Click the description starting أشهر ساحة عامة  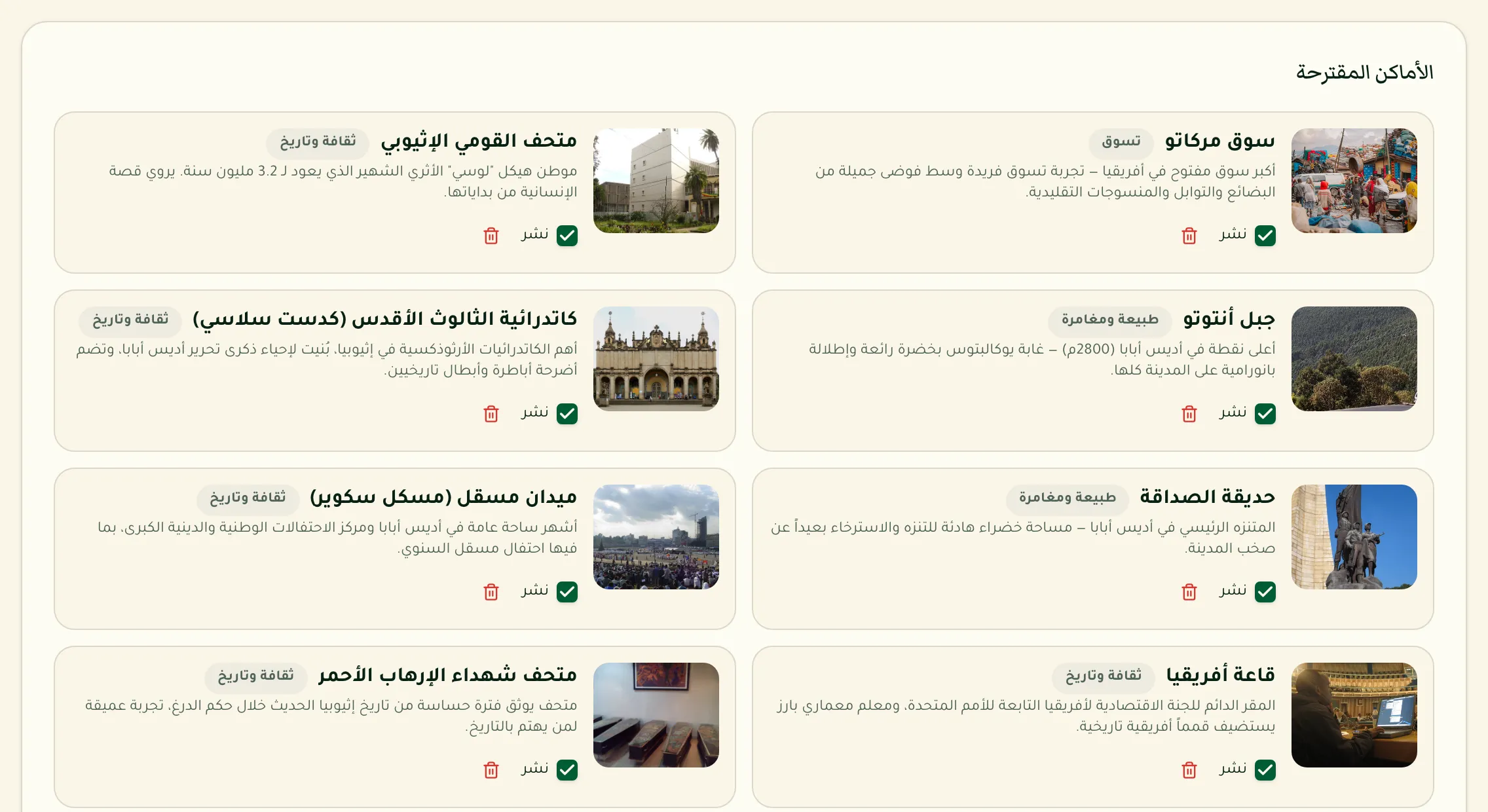pyautogui.click(x=337, y=538)
